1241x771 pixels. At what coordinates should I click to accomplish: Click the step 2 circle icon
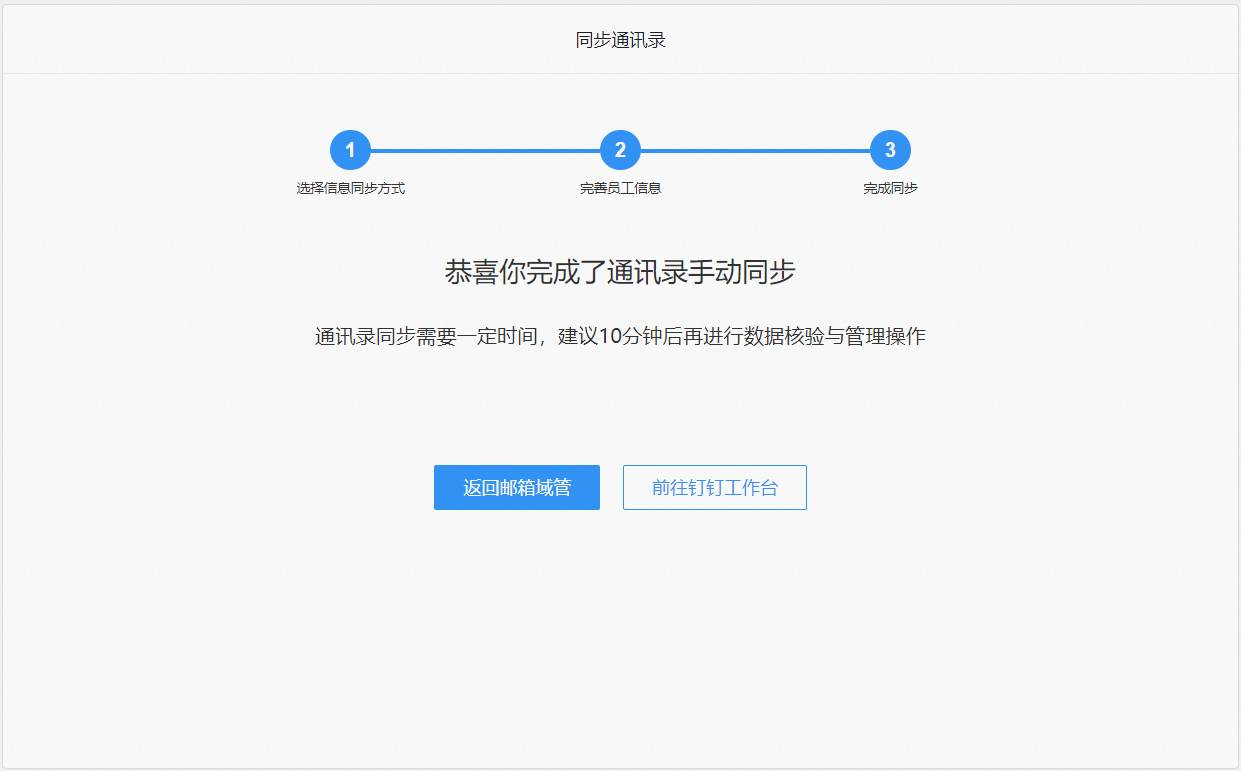point(620,151)
